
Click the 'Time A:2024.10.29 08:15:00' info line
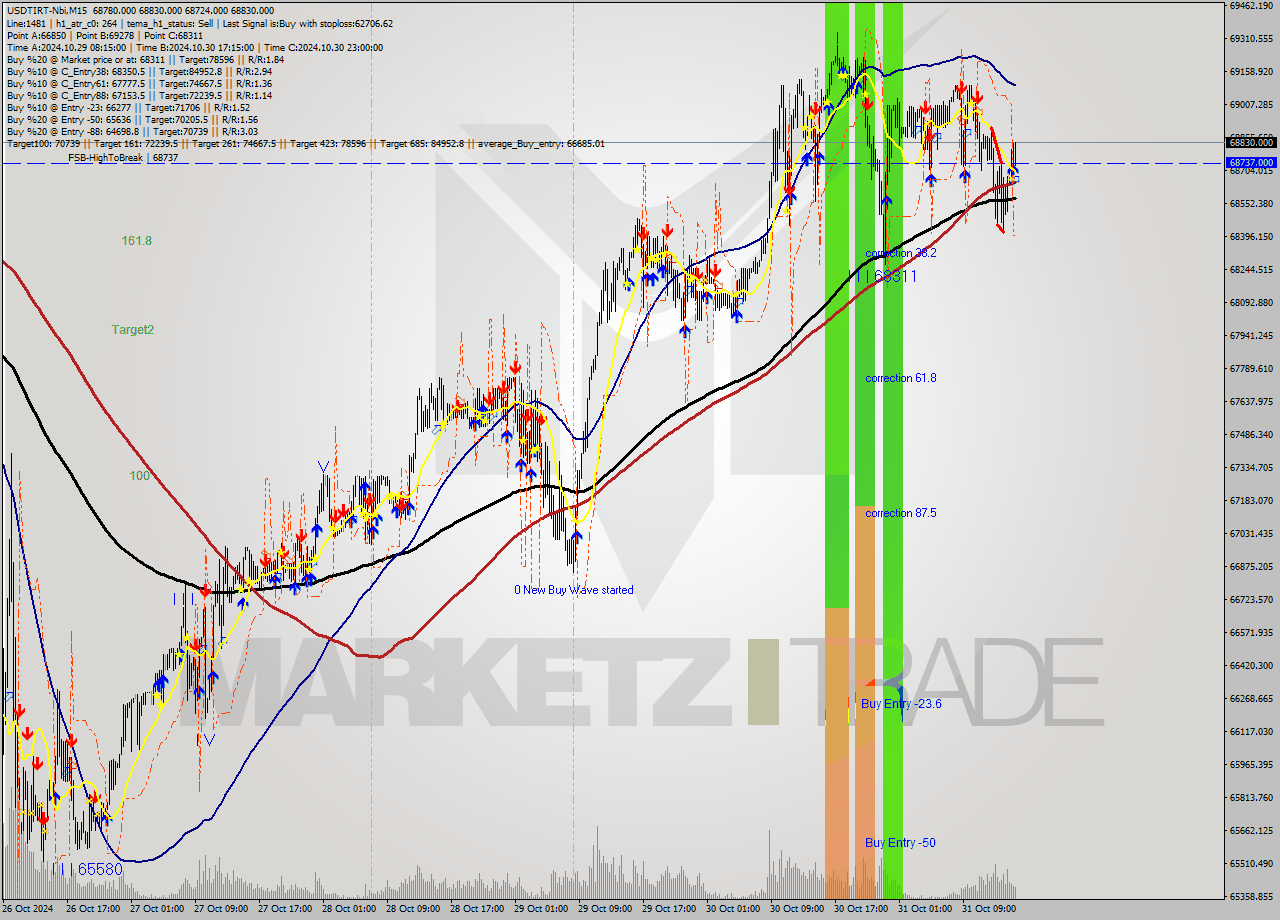pos(195,47)
